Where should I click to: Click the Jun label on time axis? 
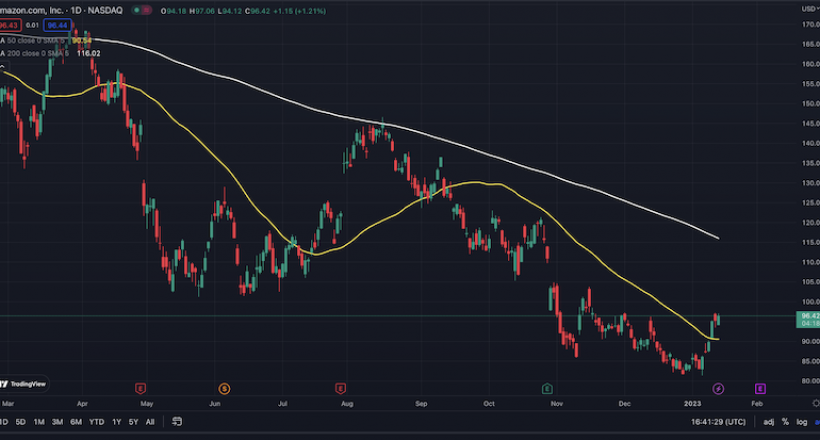[214, 403]
